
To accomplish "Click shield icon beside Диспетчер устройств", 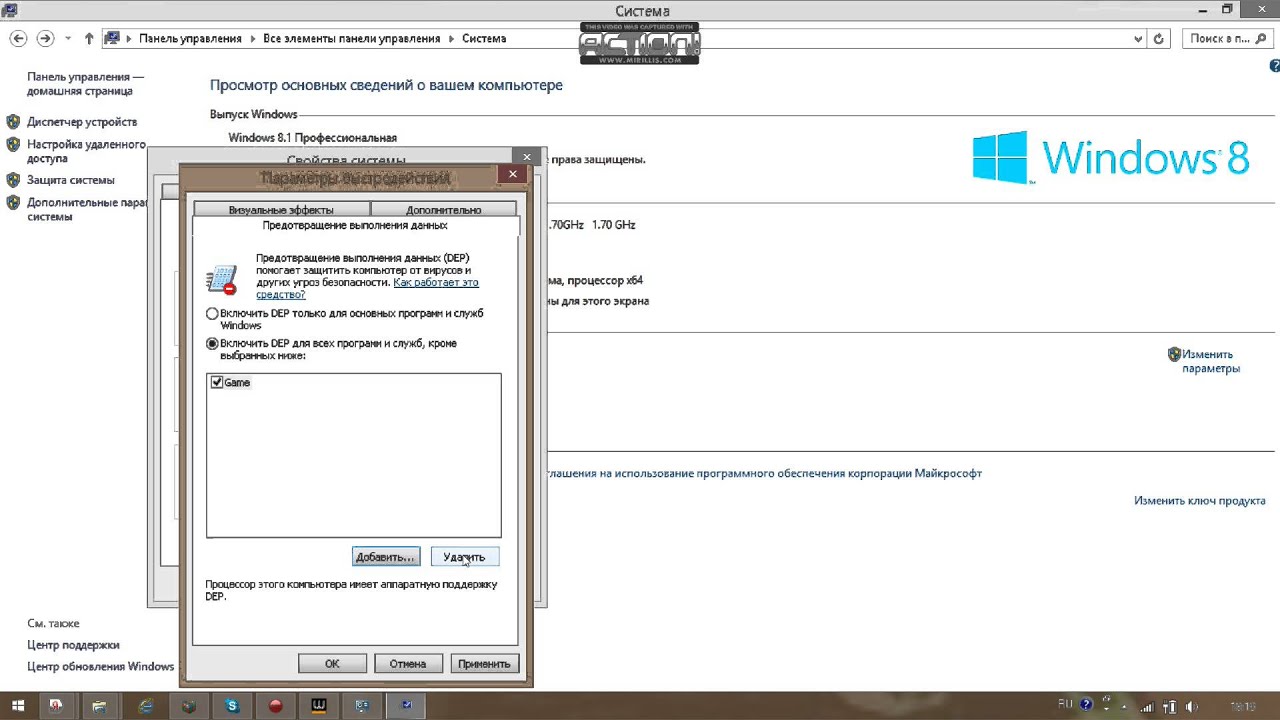I will pyautogui.click(x=13, y=122).
